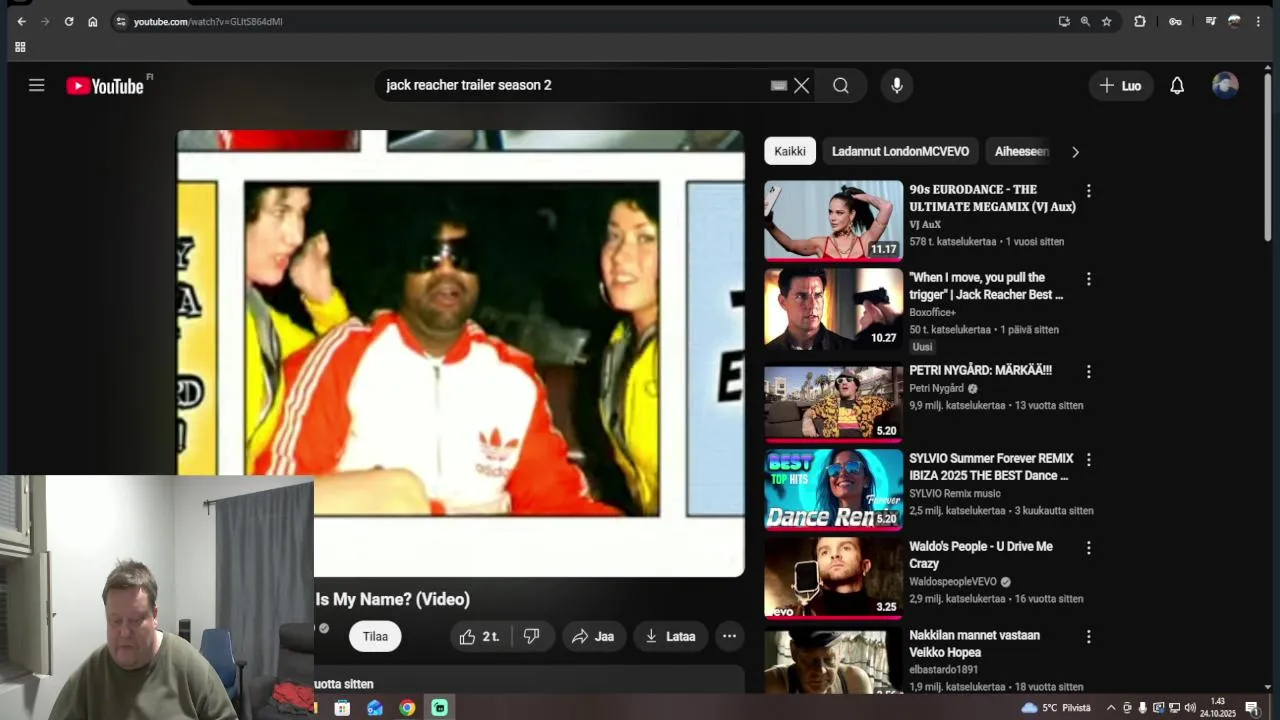Open options for Jack Reacher Best video
Image resolution: width=1280 pixels, height=720 pixels.
click(x=1089, y=279)
